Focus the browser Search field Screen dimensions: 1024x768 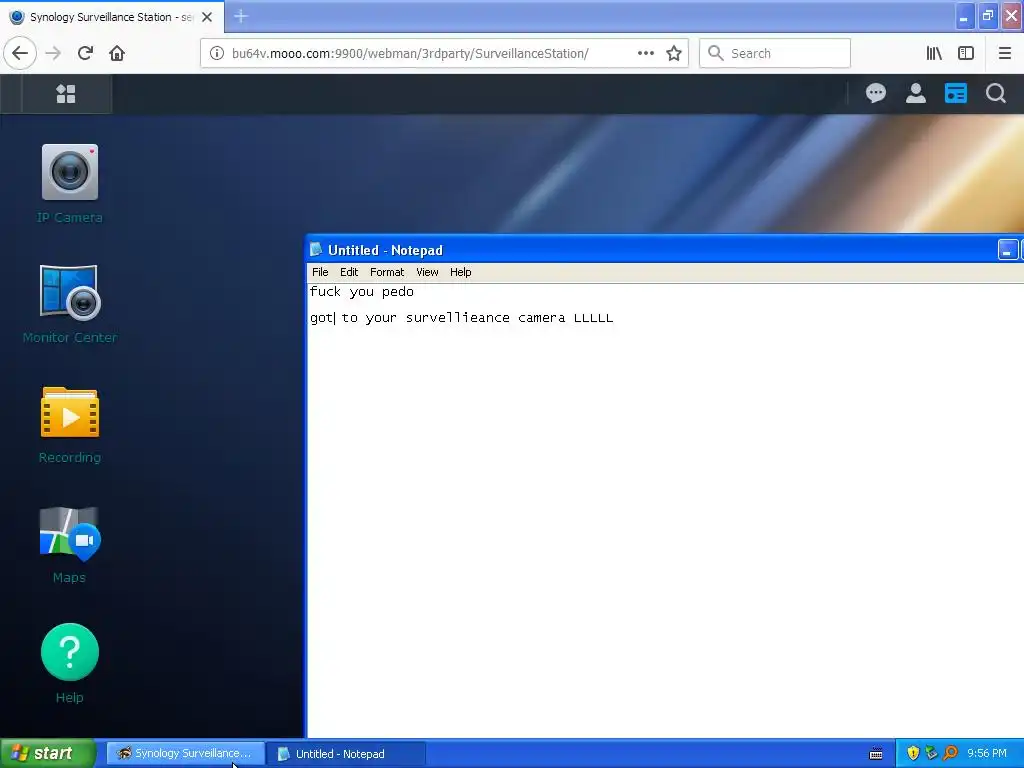775,53
